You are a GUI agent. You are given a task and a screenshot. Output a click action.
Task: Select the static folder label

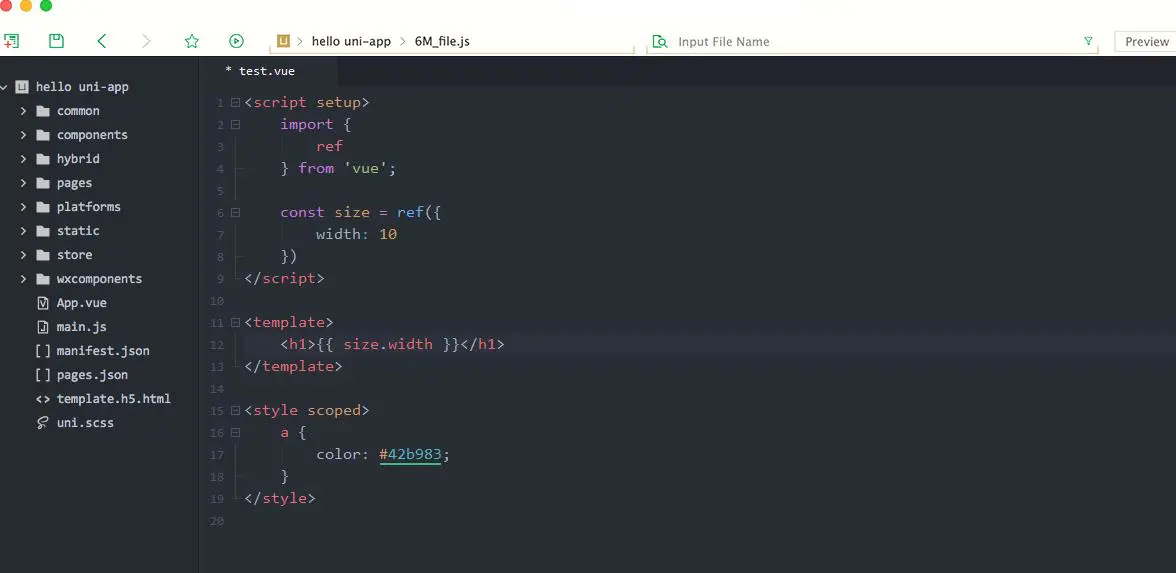78,231
